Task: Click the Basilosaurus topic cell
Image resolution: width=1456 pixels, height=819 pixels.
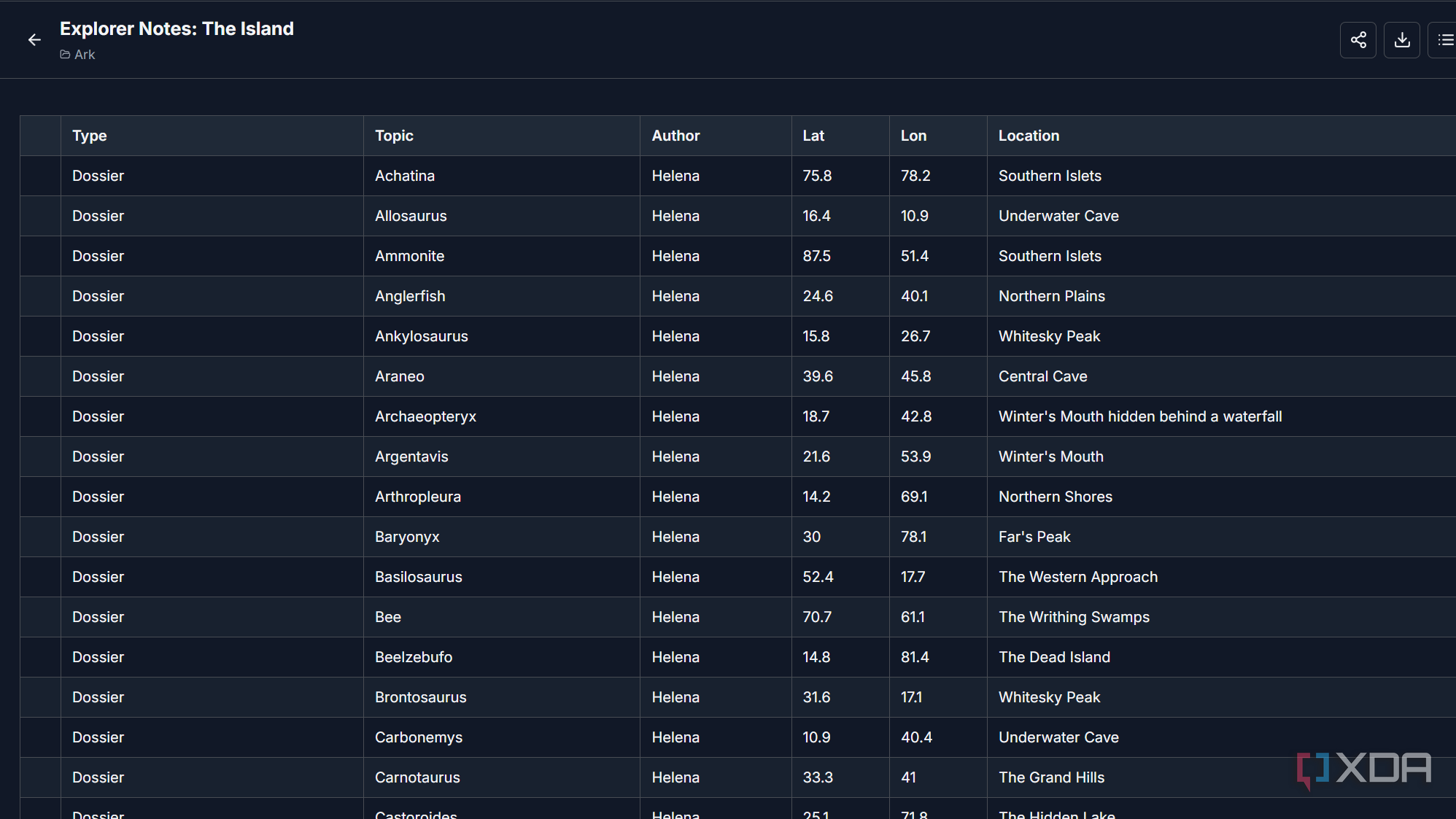Action: click(502, 577)
